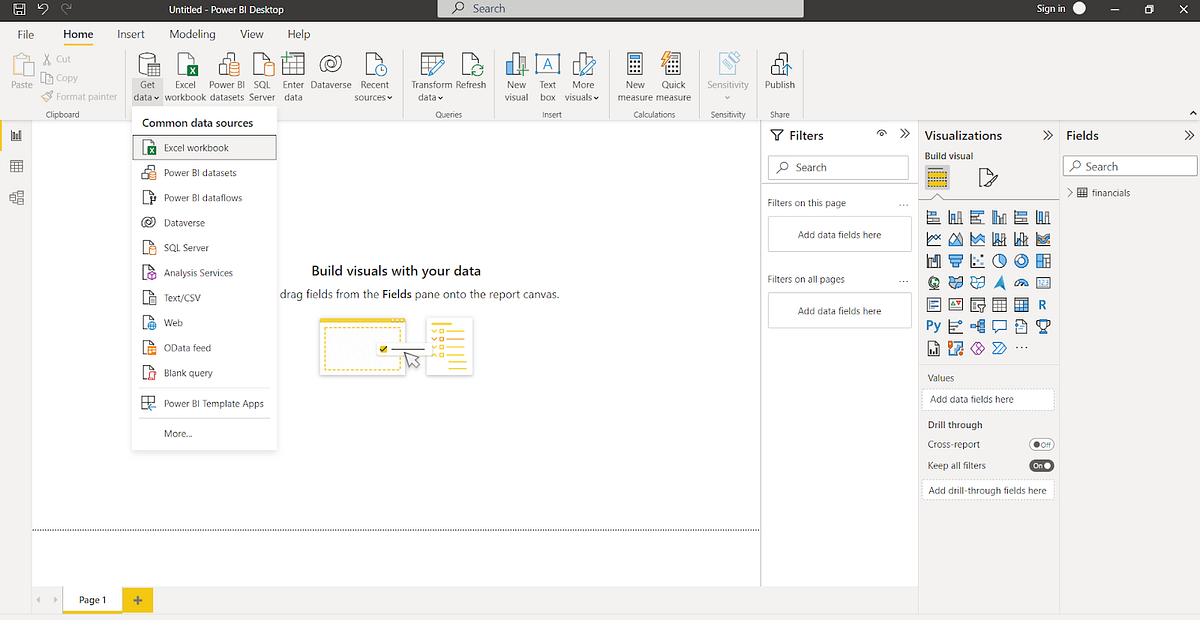Insert a Python visual

(932, 326)
